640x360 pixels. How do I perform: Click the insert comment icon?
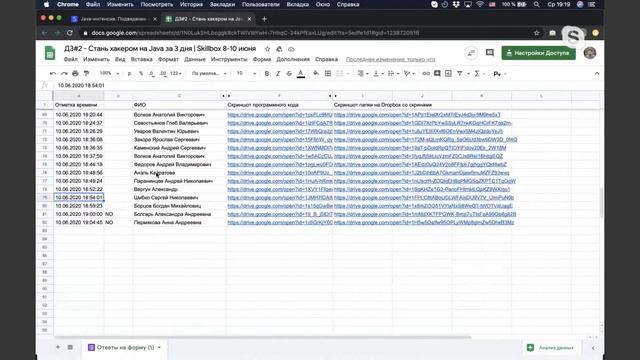coord(437,73)
